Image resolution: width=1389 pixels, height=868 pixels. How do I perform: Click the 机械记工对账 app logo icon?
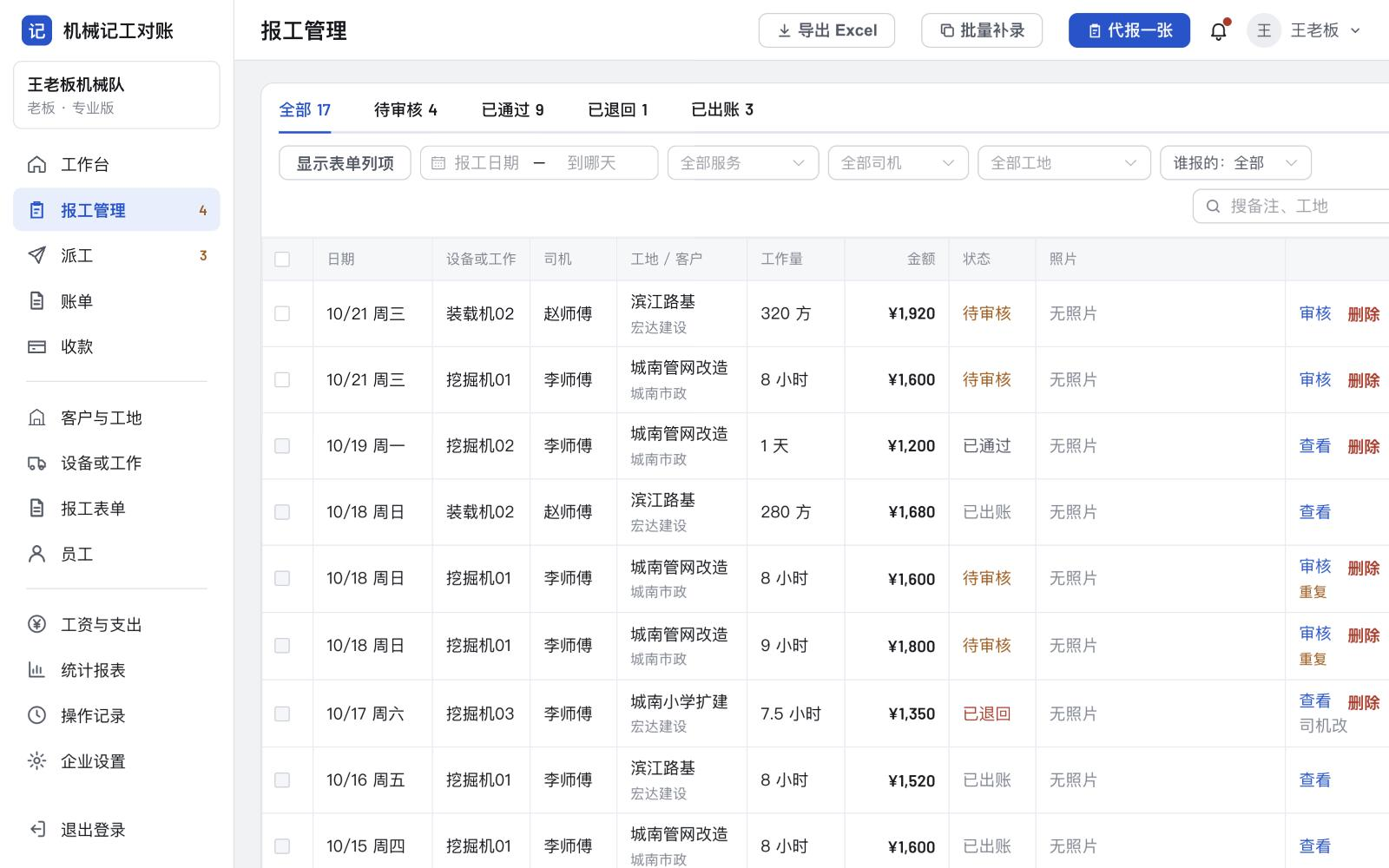point(36,30)
